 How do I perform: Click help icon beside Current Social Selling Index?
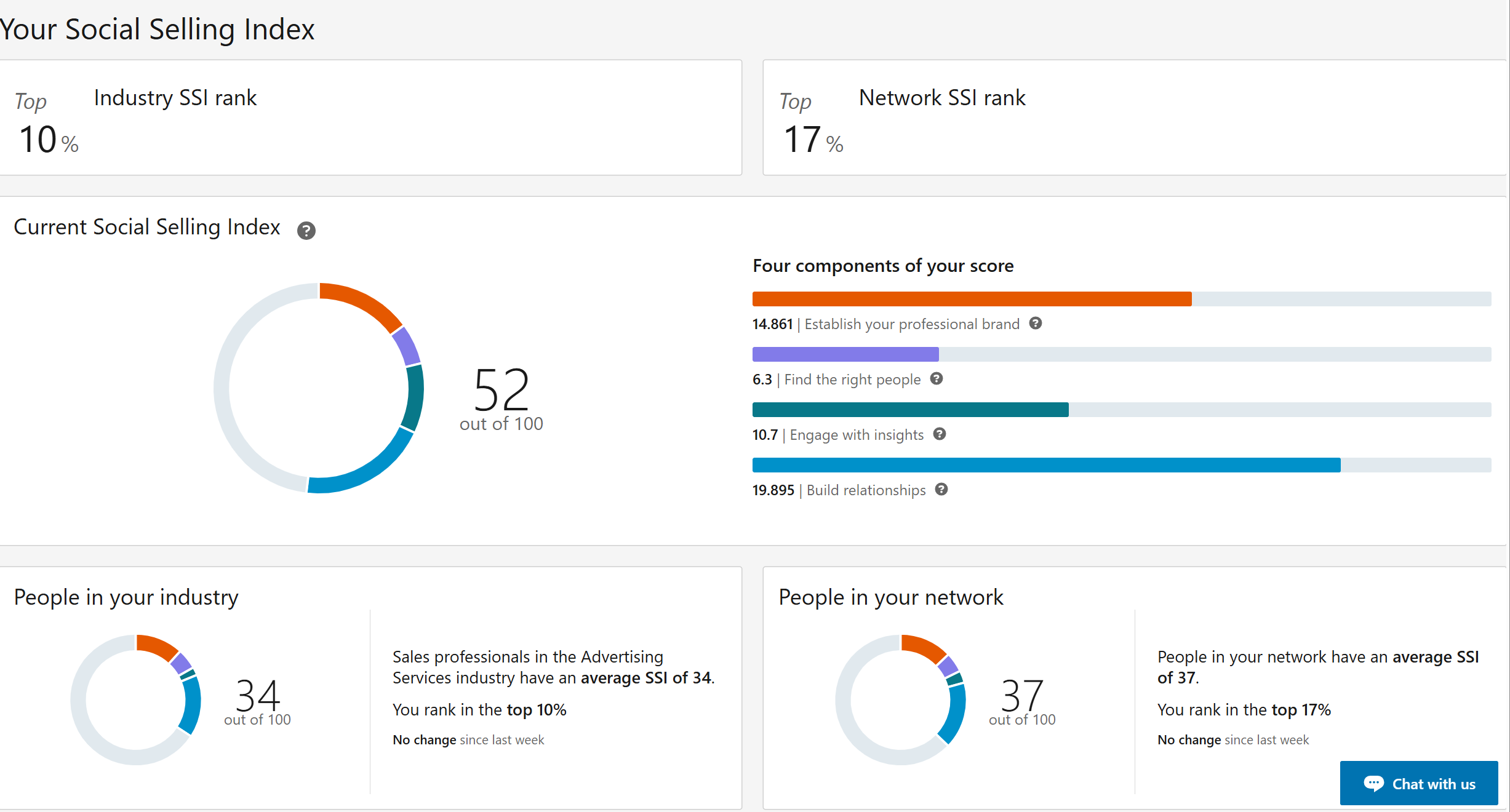point(306,231)
